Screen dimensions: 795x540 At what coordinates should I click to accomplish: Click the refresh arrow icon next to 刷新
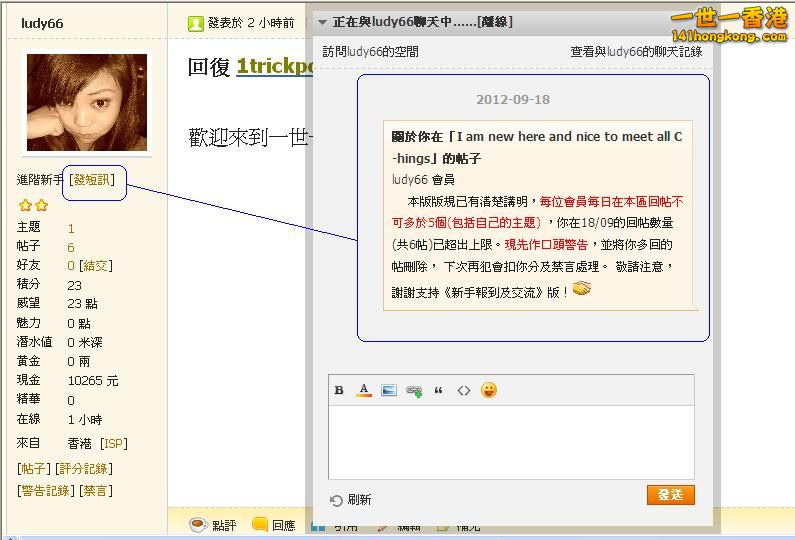pyautogui.click(x=336, y=500)
